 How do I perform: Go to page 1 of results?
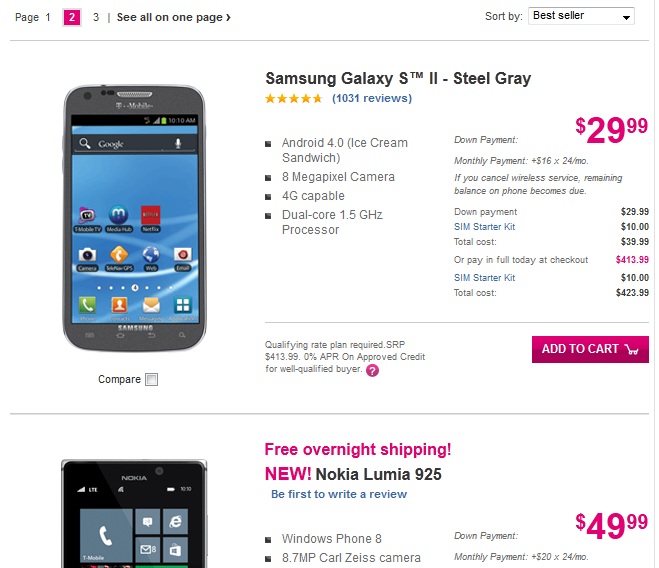tap(48, 17)
